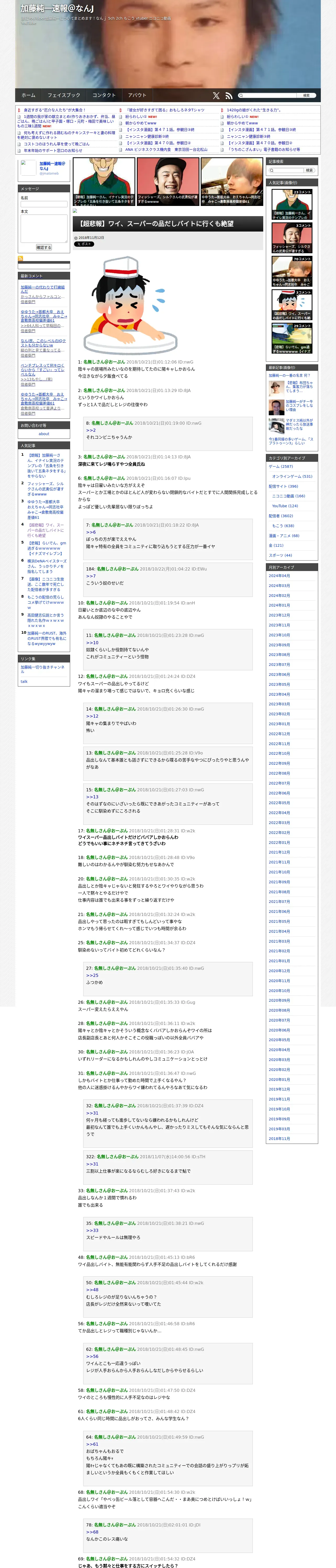This screenshot has height=1568, width=336.
Task: Open latest article 加藤純一がチー牛のコスプレ thumbnail
Action: click(276, 407)
